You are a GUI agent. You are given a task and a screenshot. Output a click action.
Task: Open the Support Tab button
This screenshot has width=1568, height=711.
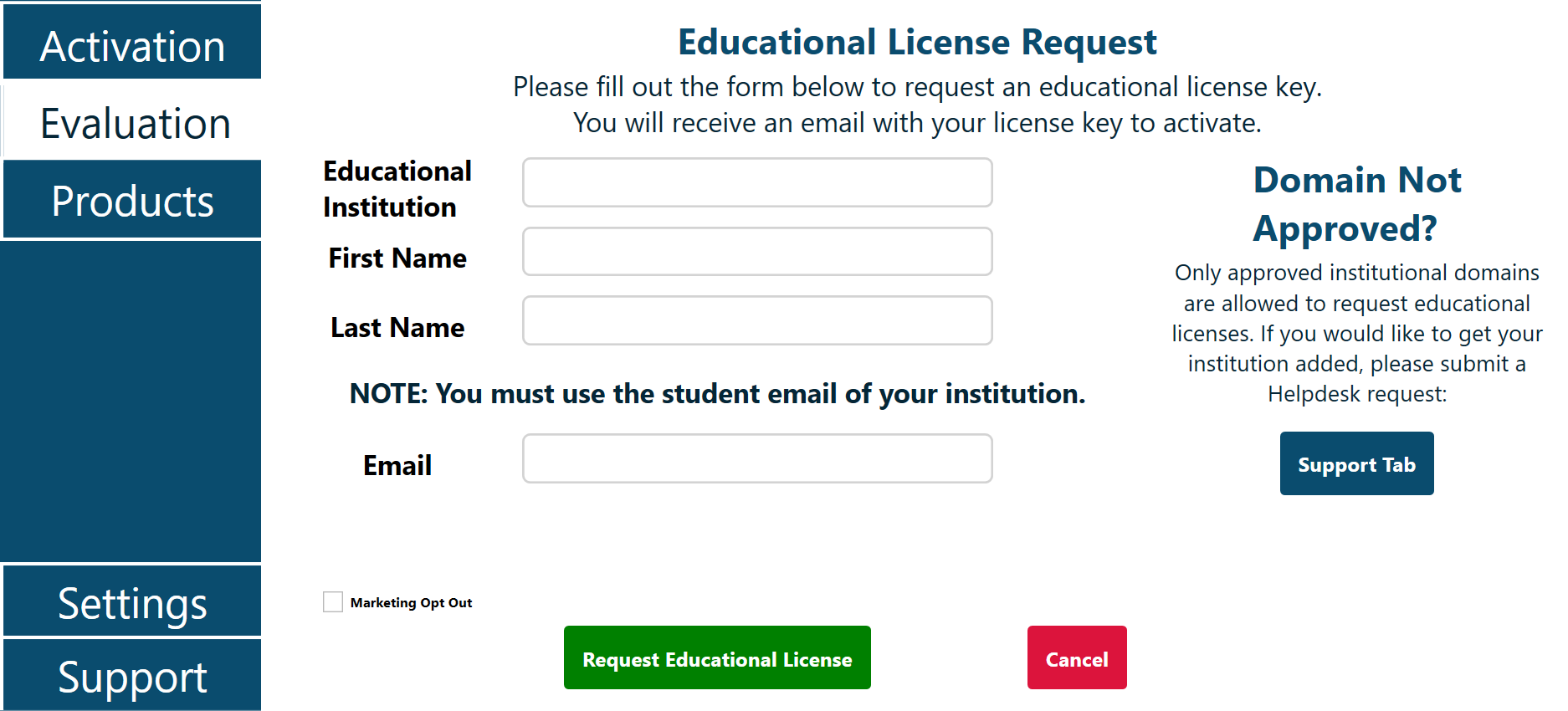(1356, 464)
